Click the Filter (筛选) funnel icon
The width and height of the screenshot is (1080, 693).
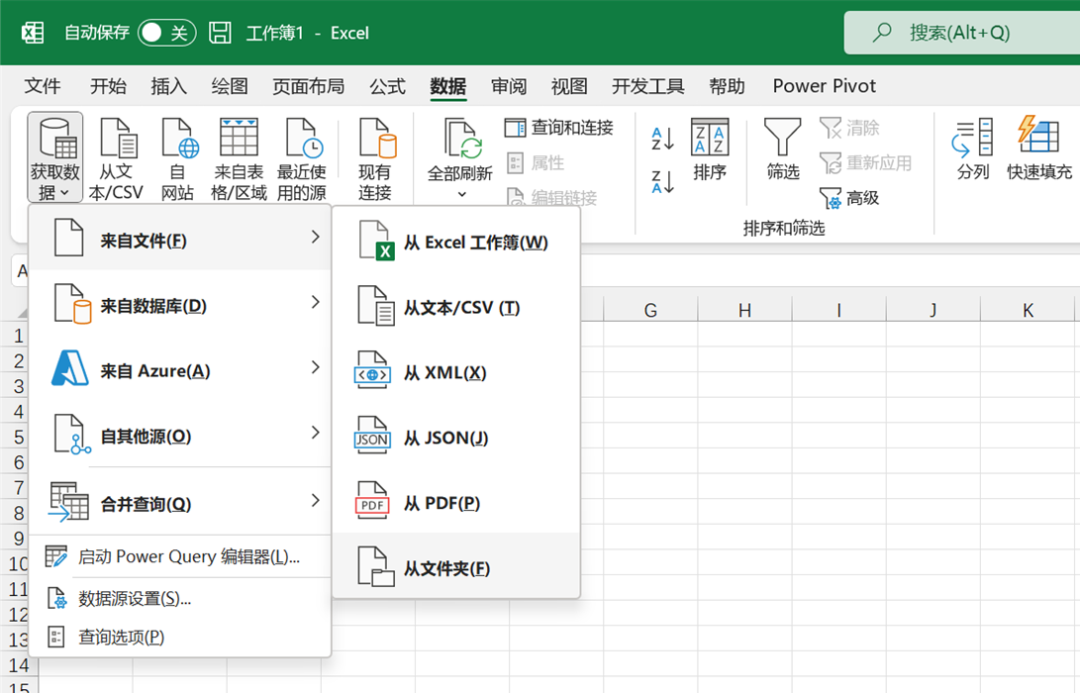tap(782, 140)
